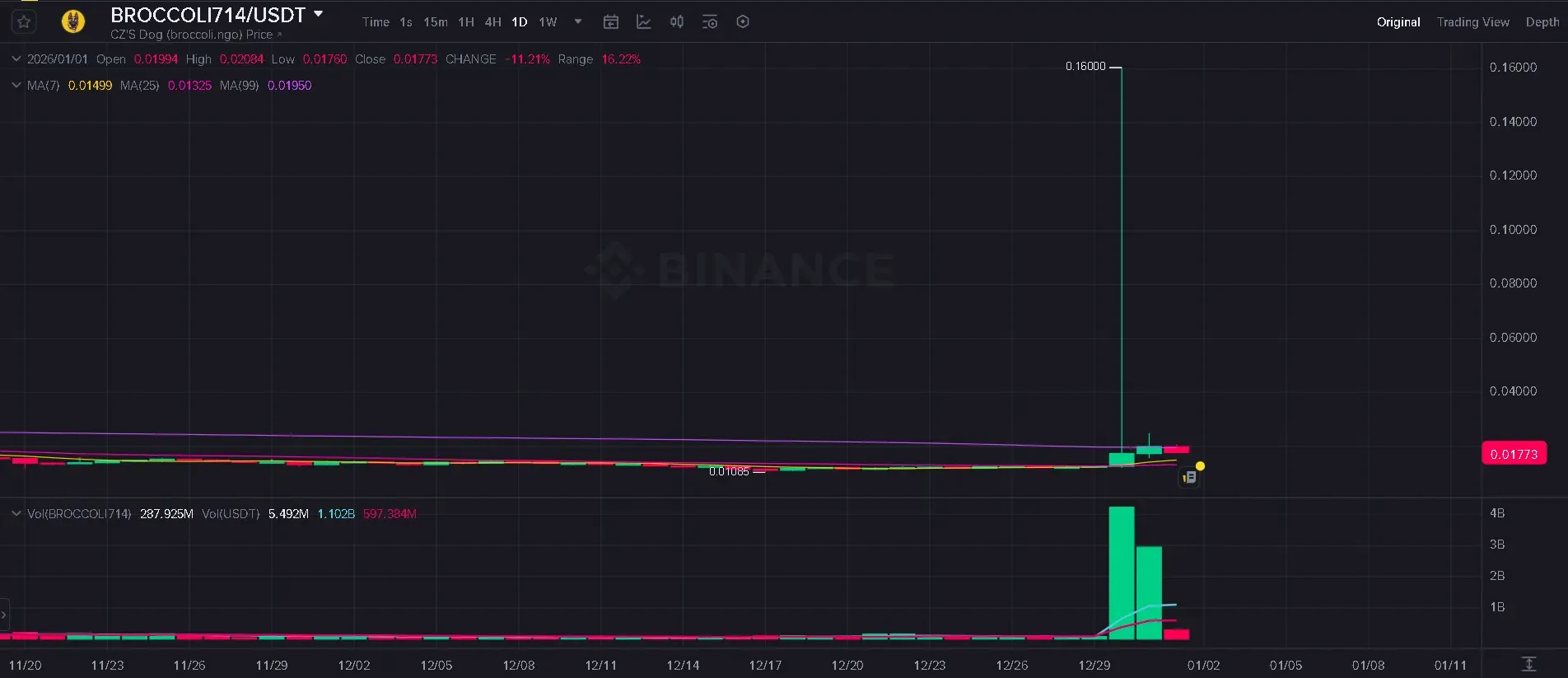Open the technical indicators line-chart icon
Image resolution: width=1568 pixels, height=678 pixels.
[644, 22]
